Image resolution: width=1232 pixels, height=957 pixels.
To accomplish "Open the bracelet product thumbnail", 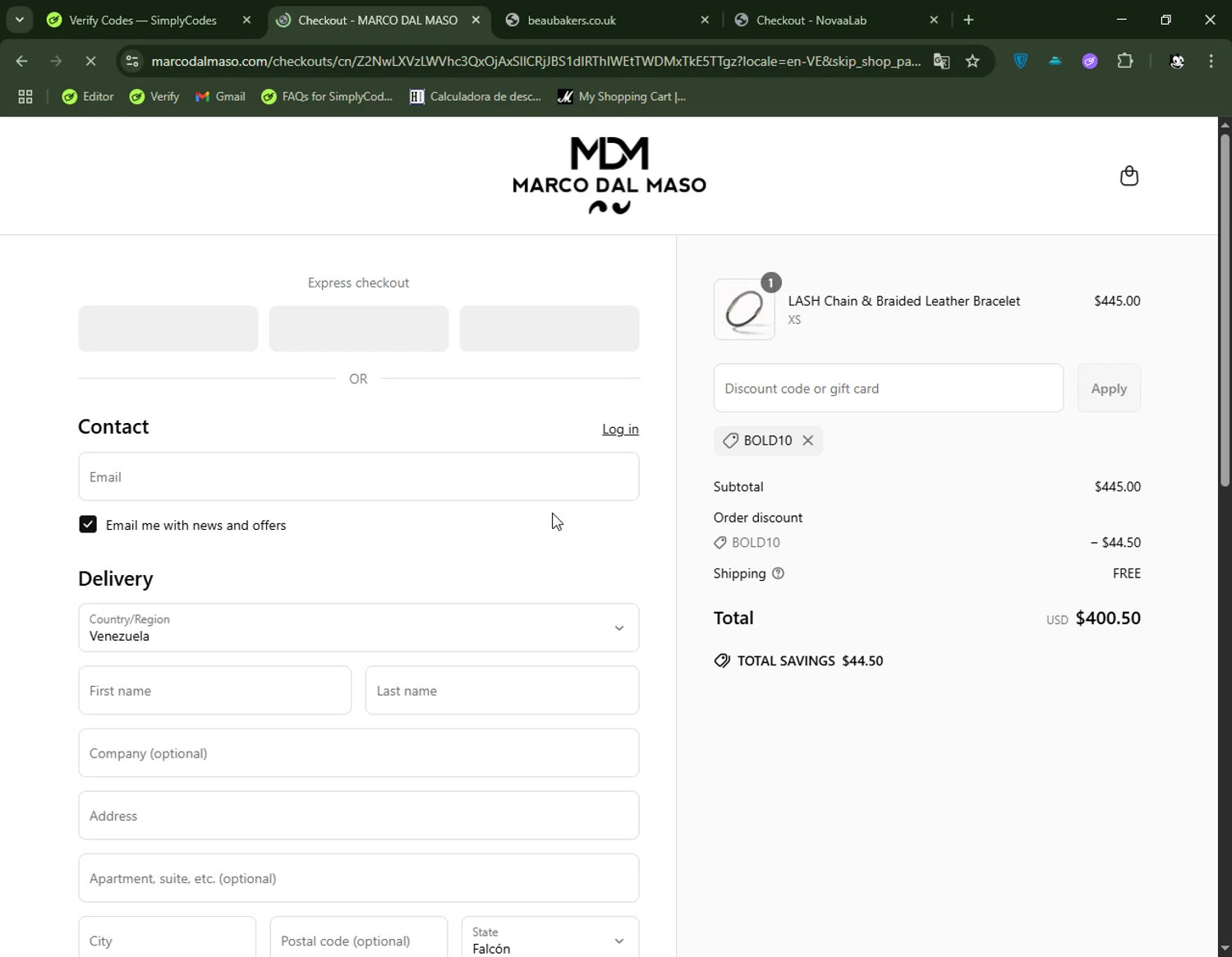I will coord(744,310).
